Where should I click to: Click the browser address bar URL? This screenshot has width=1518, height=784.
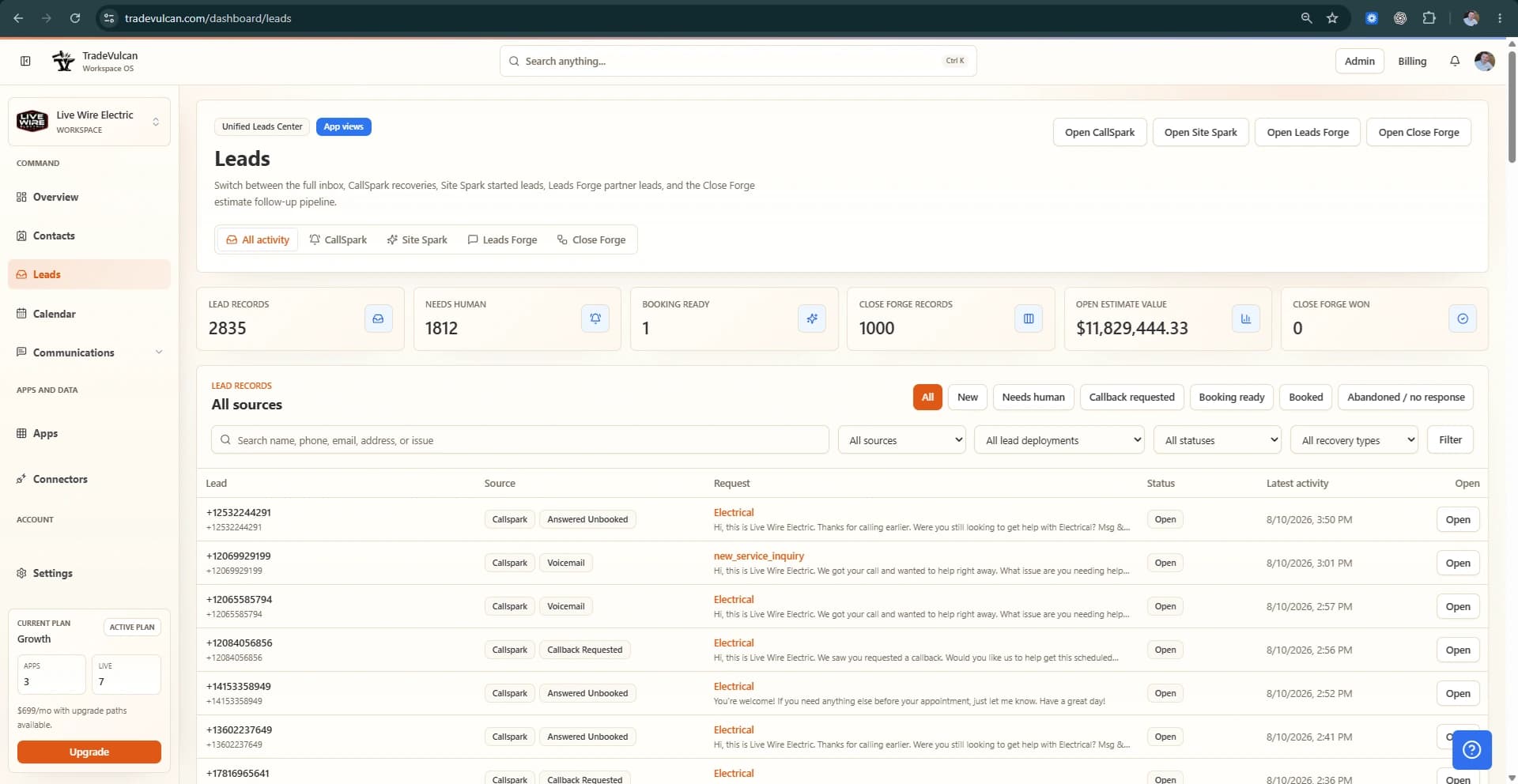point(208,17)
